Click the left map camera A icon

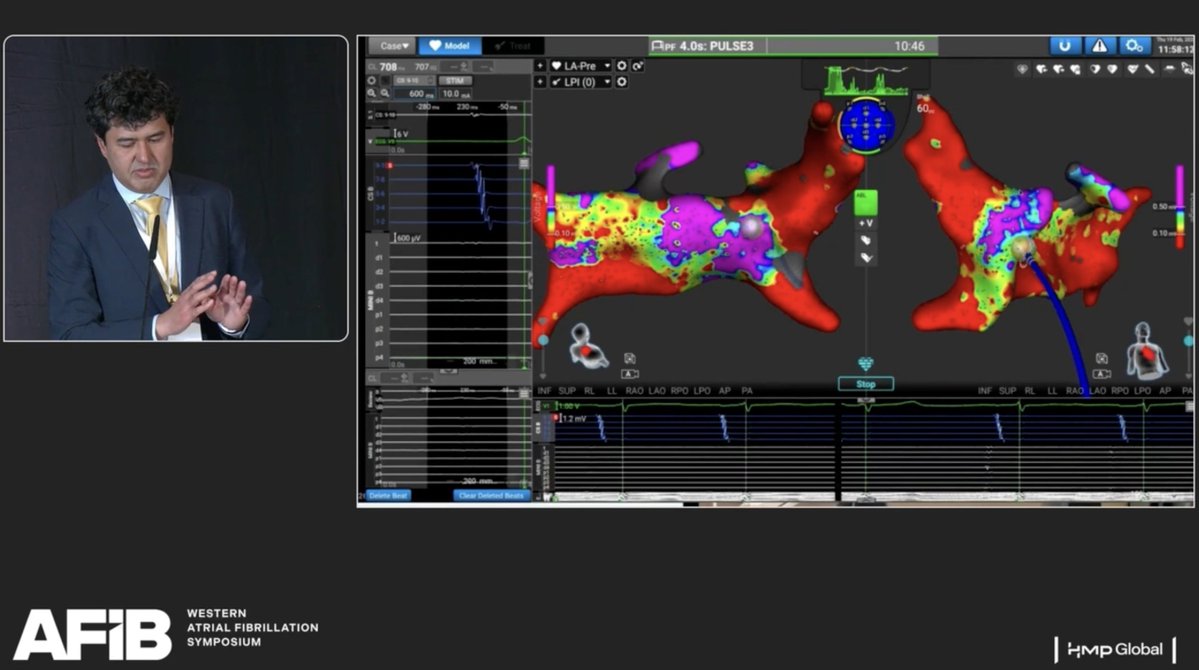point(629,374)
